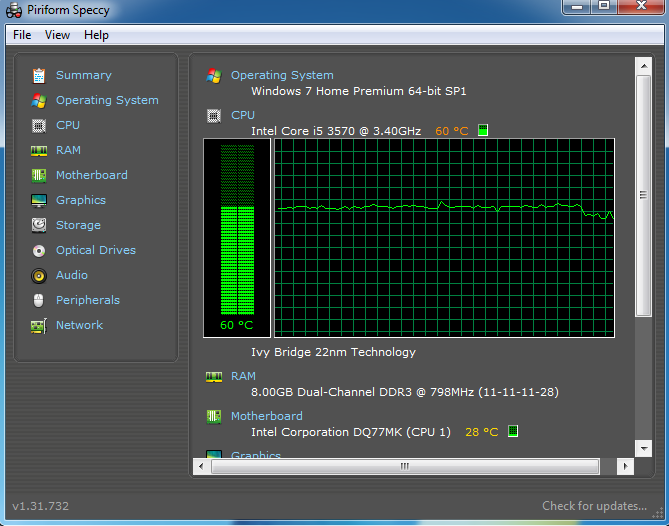This screenshot has width=669, height=526.
Task: Open the View menu
Action: click(58, 35)
